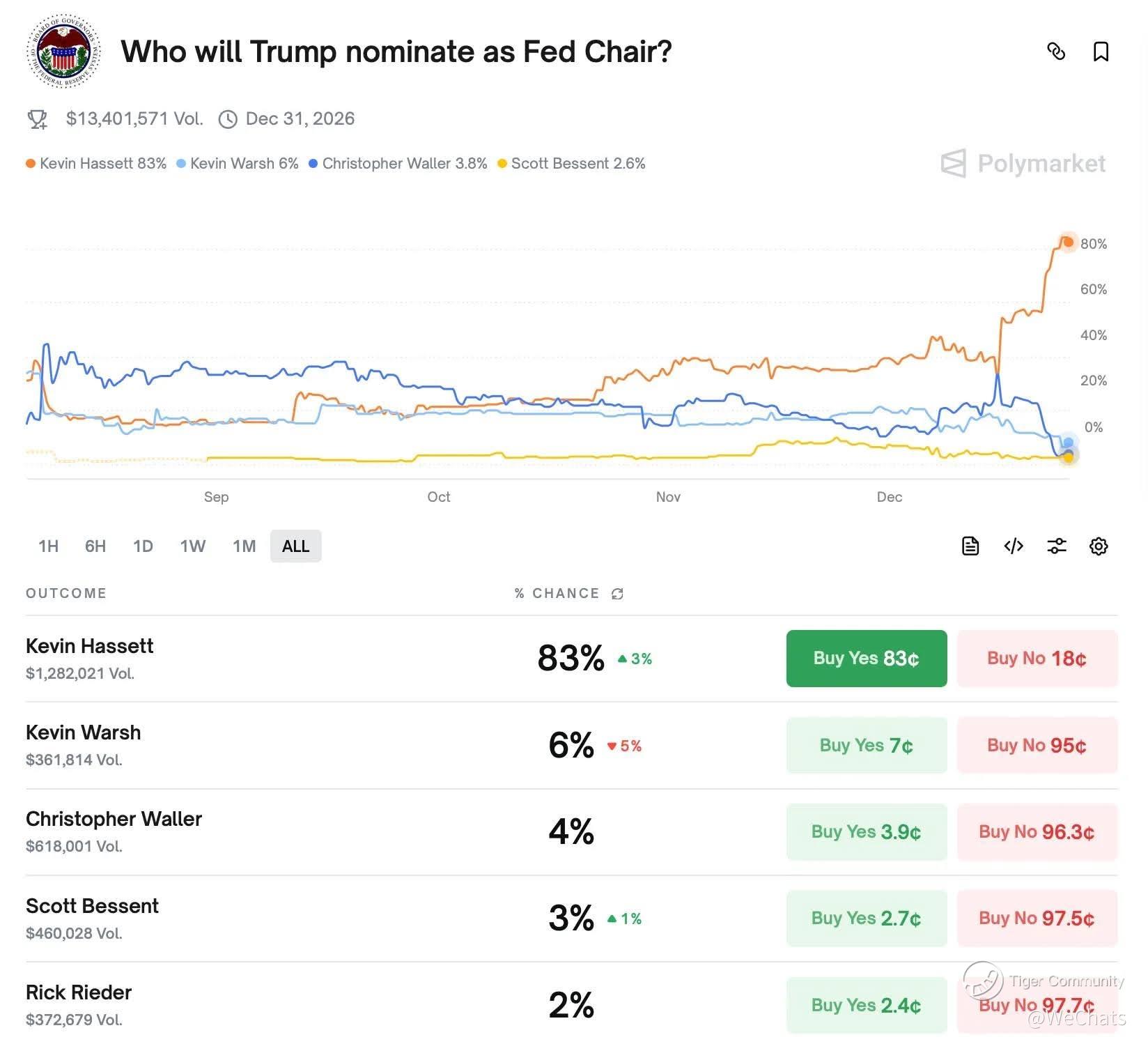The width and height of the screenshot is (1148, 1044).
Task: Open chart filter sliders icon
Action: tap(1056, 546)
